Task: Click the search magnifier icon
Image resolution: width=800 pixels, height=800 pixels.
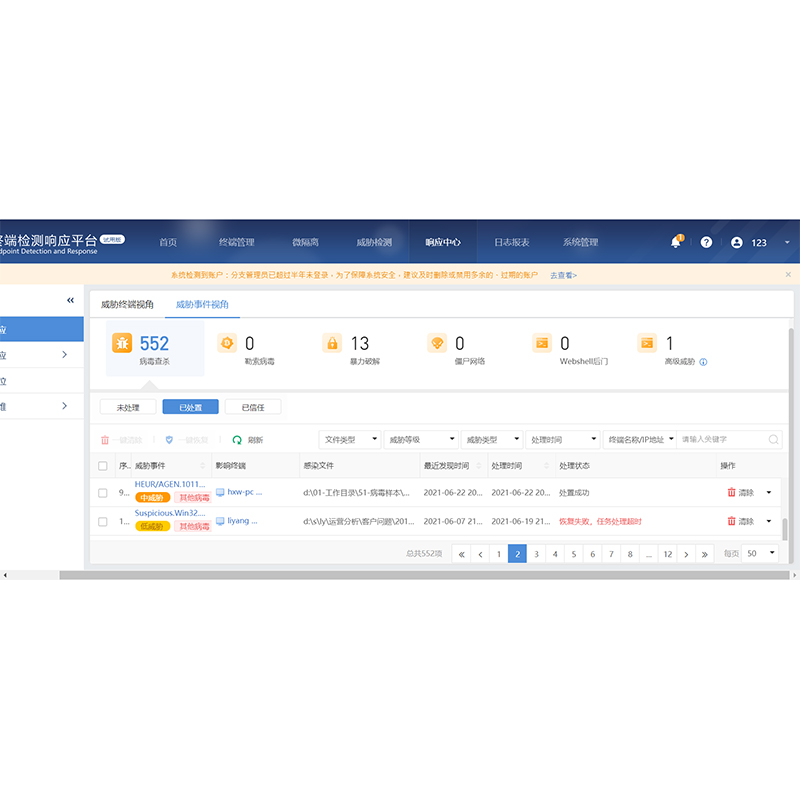Action: click(773, 439)
